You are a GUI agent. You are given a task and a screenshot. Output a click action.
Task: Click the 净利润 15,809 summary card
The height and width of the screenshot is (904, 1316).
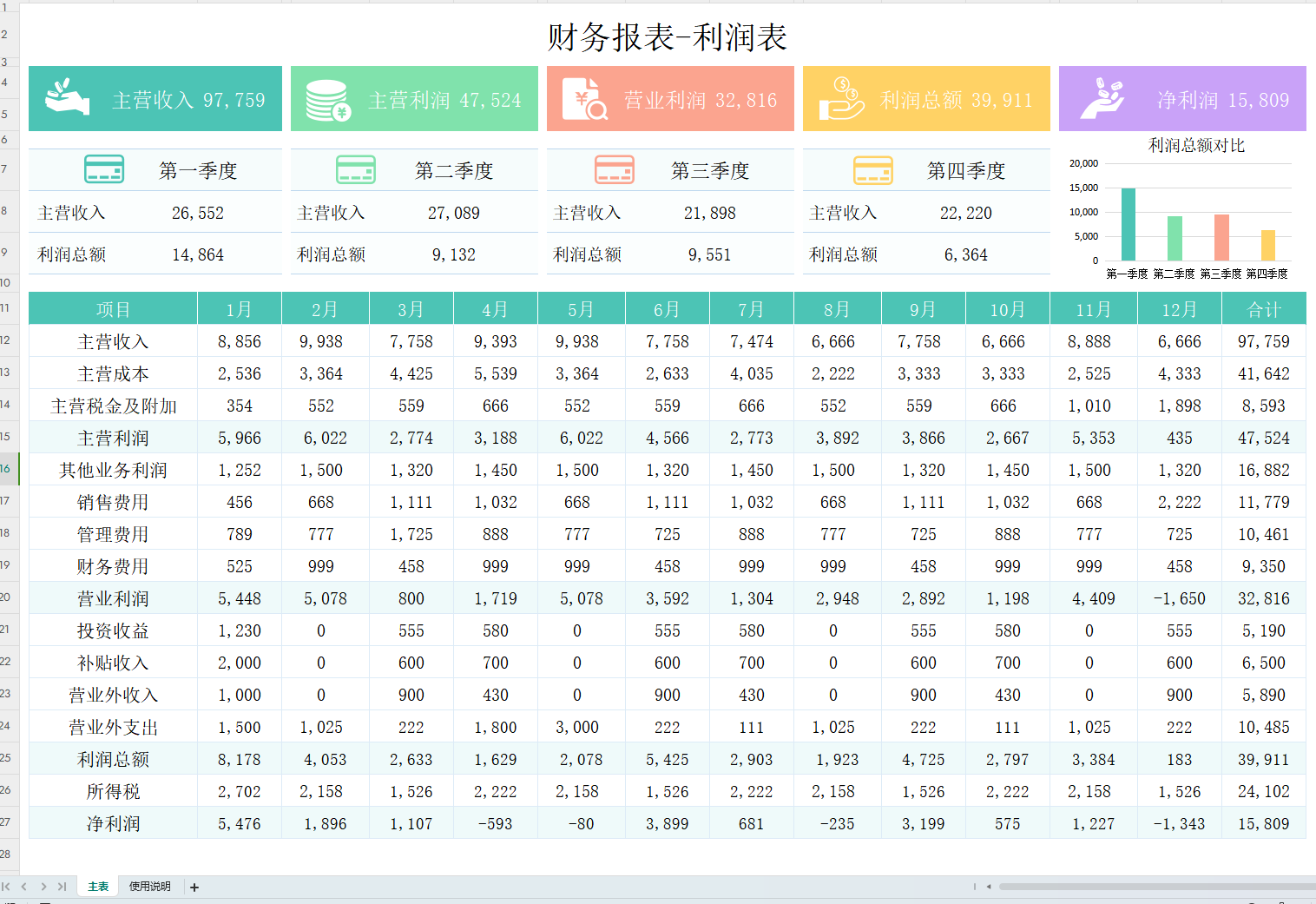tap(1182, 98)
